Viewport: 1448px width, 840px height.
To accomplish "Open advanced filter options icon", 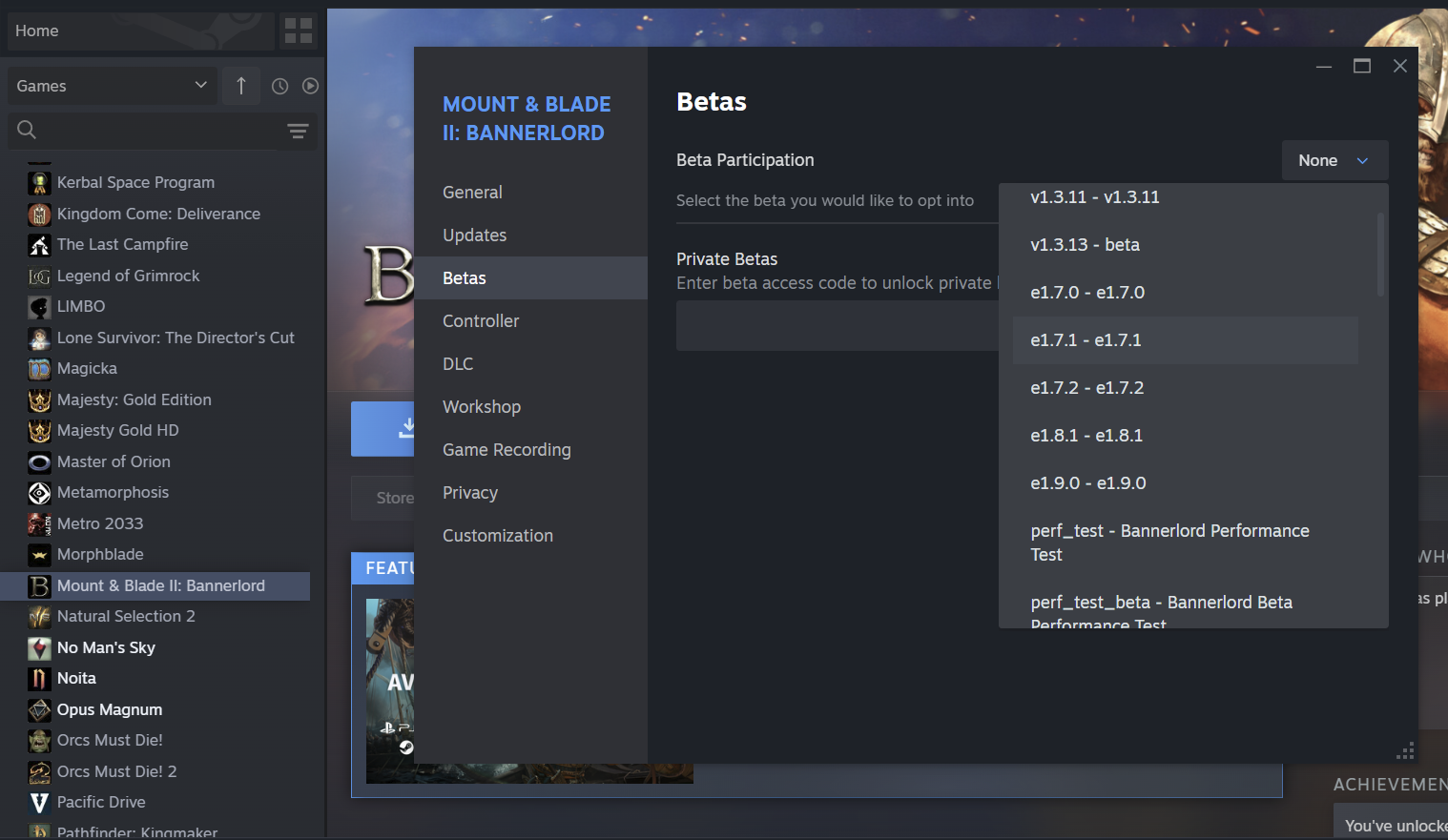I will pos(298,131).
